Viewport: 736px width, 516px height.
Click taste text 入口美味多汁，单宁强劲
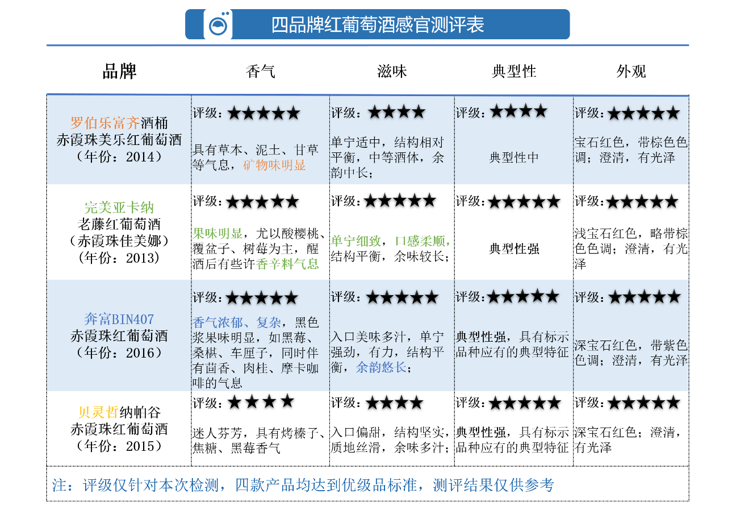(387, 344)
